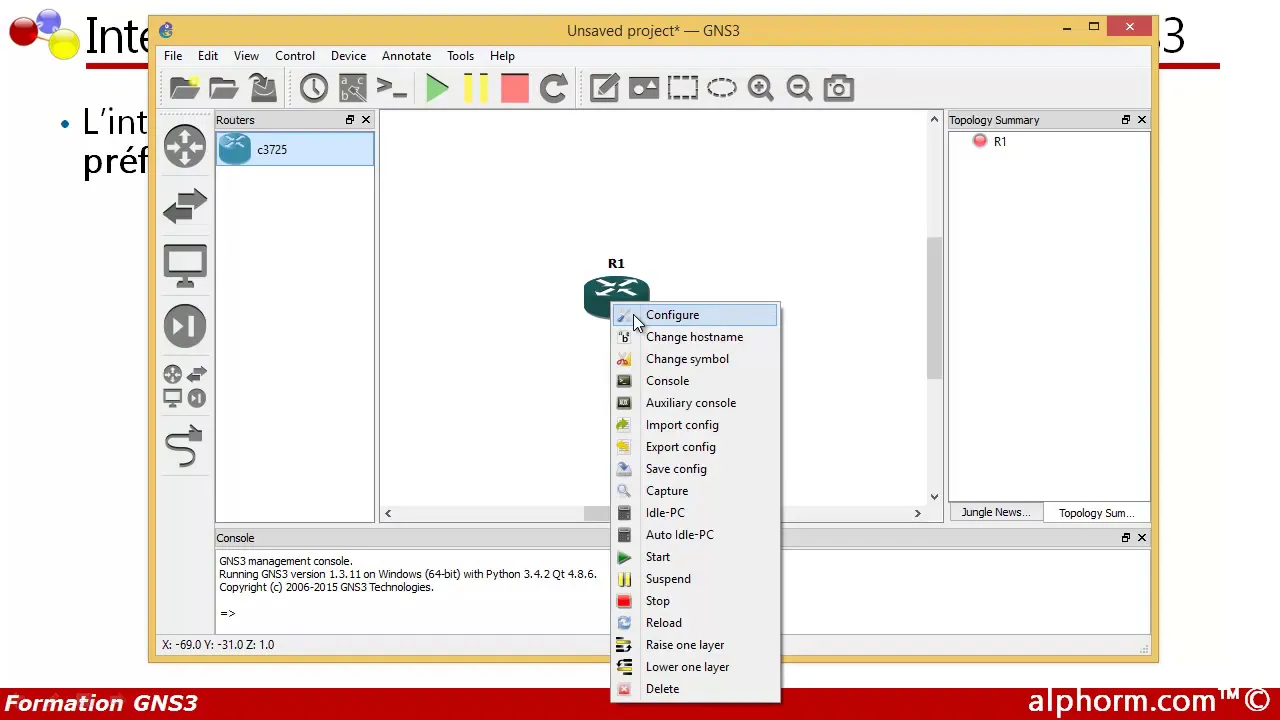The width and height of the screenshot is (1280, 720).
Task: Open the View menu
Action: tap(246, 56)
